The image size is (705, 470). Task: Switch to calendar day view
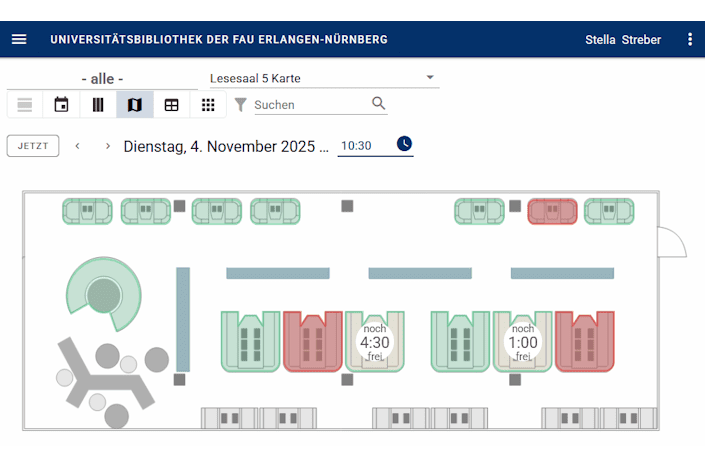(x=61, y=105)
